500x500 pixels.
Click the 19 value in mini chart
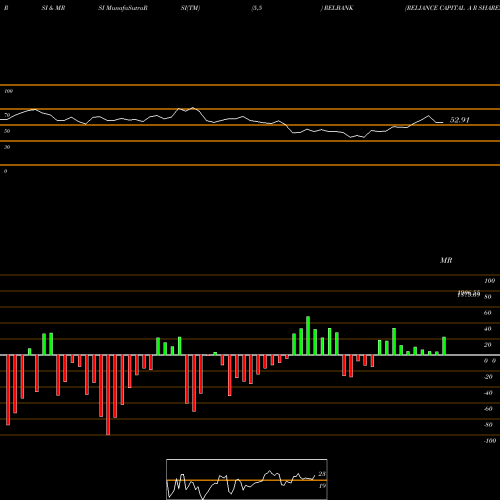(x=322, y=486)
